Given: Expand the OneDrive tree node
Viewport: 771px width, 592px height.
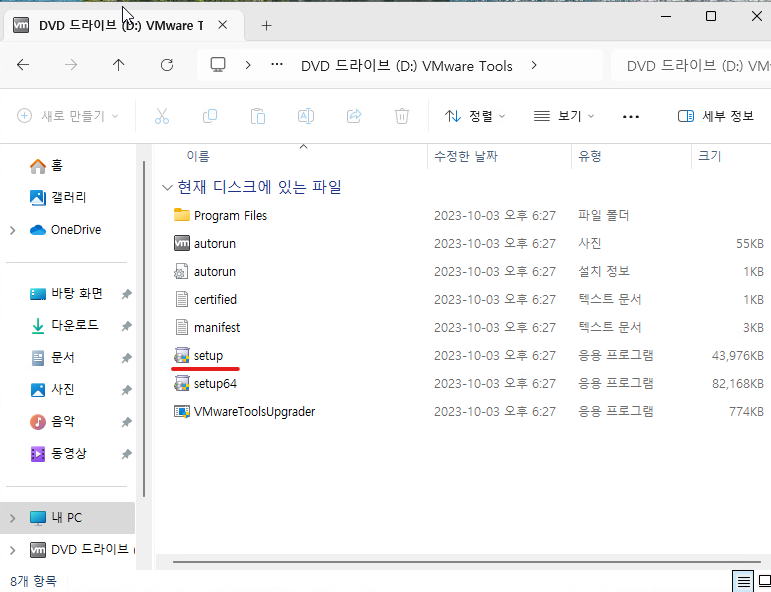Looking at the screenshot, I should pyautogui.click(x=13, y=230).
